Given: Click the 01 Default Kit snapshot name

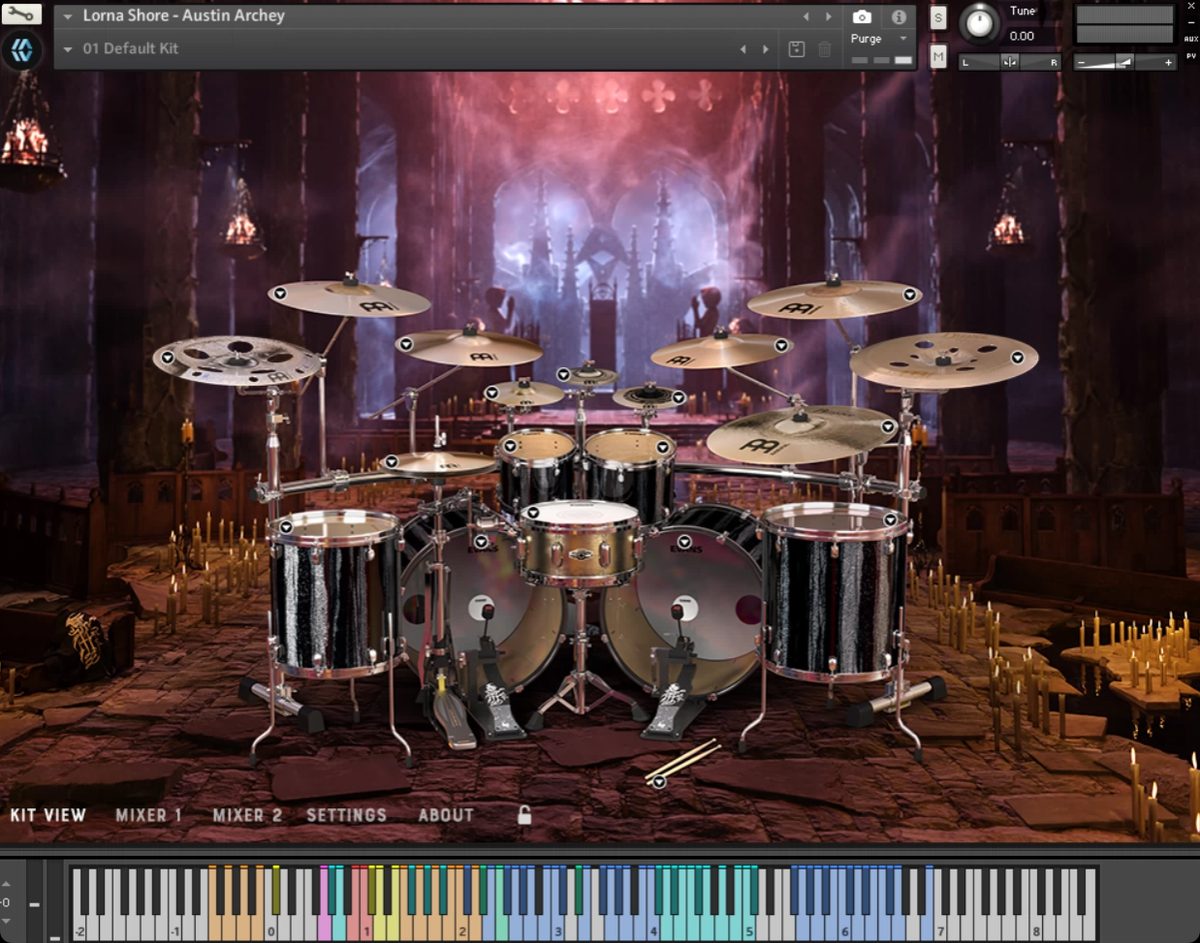Looking at the screenshot, I should (x=130, y=48).
